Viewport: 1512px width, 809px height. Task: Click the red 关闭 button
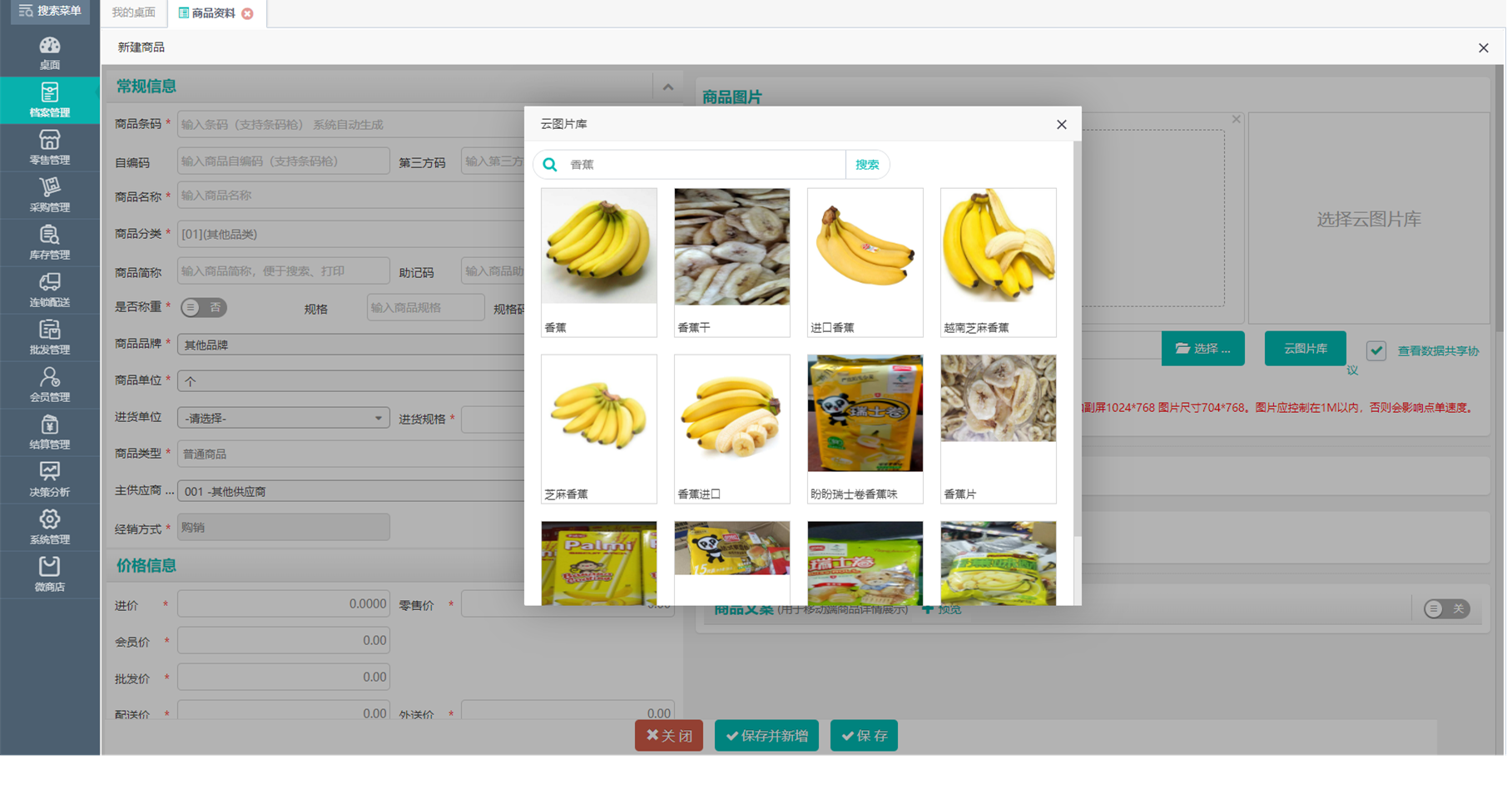(x=668, y=735)
